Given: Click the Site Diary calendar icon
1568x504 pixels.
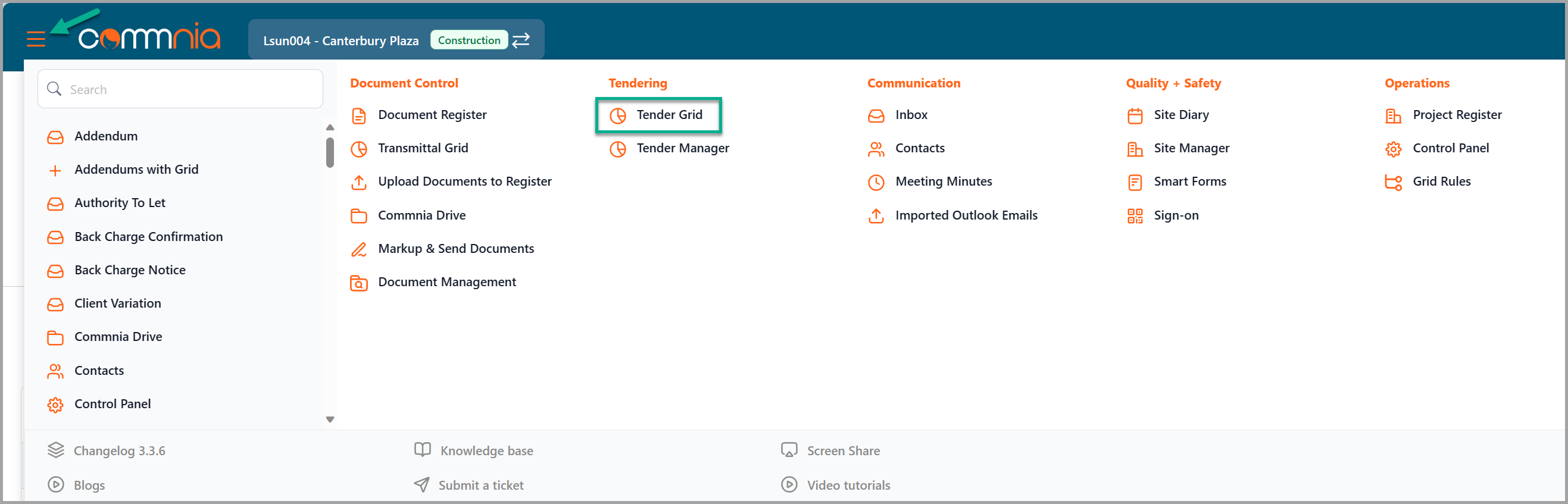Looking at the screenshot, I should 1135,115.
